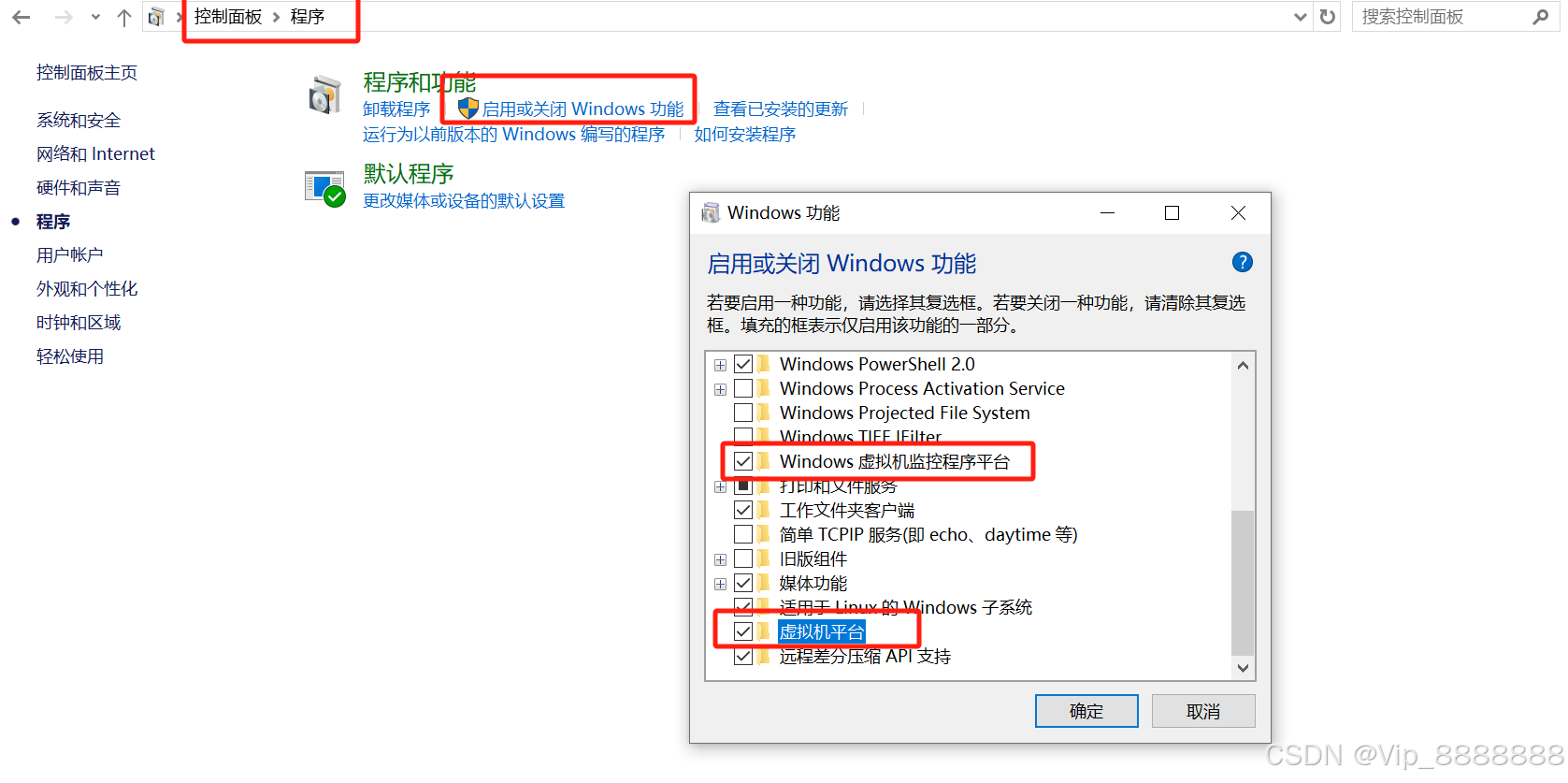This screenshot has width=1568, height=783.
Task: Open the 卸载程序 link
Action: (x=396, y=109)
